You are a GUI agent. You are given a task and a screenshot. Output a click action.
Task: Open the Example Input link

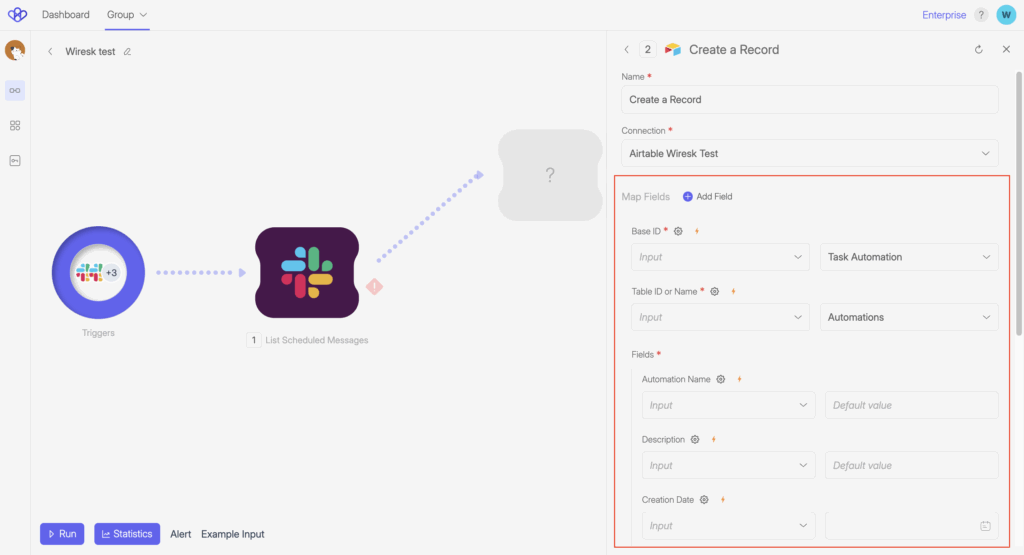pyautogui.click(x=233, y=534)
